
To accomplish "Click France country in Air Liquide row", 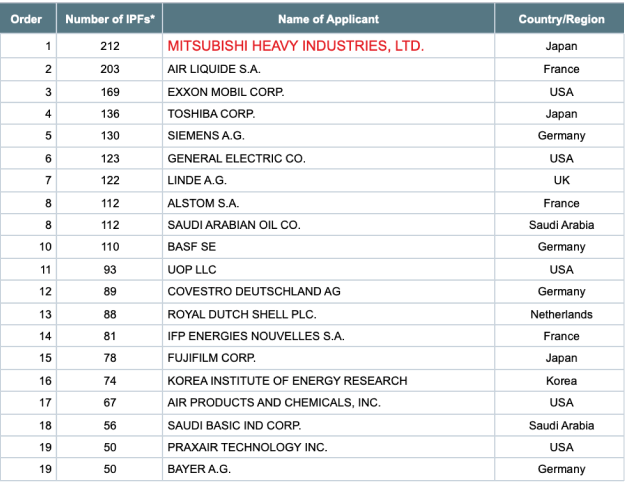I will click(561, 69).
